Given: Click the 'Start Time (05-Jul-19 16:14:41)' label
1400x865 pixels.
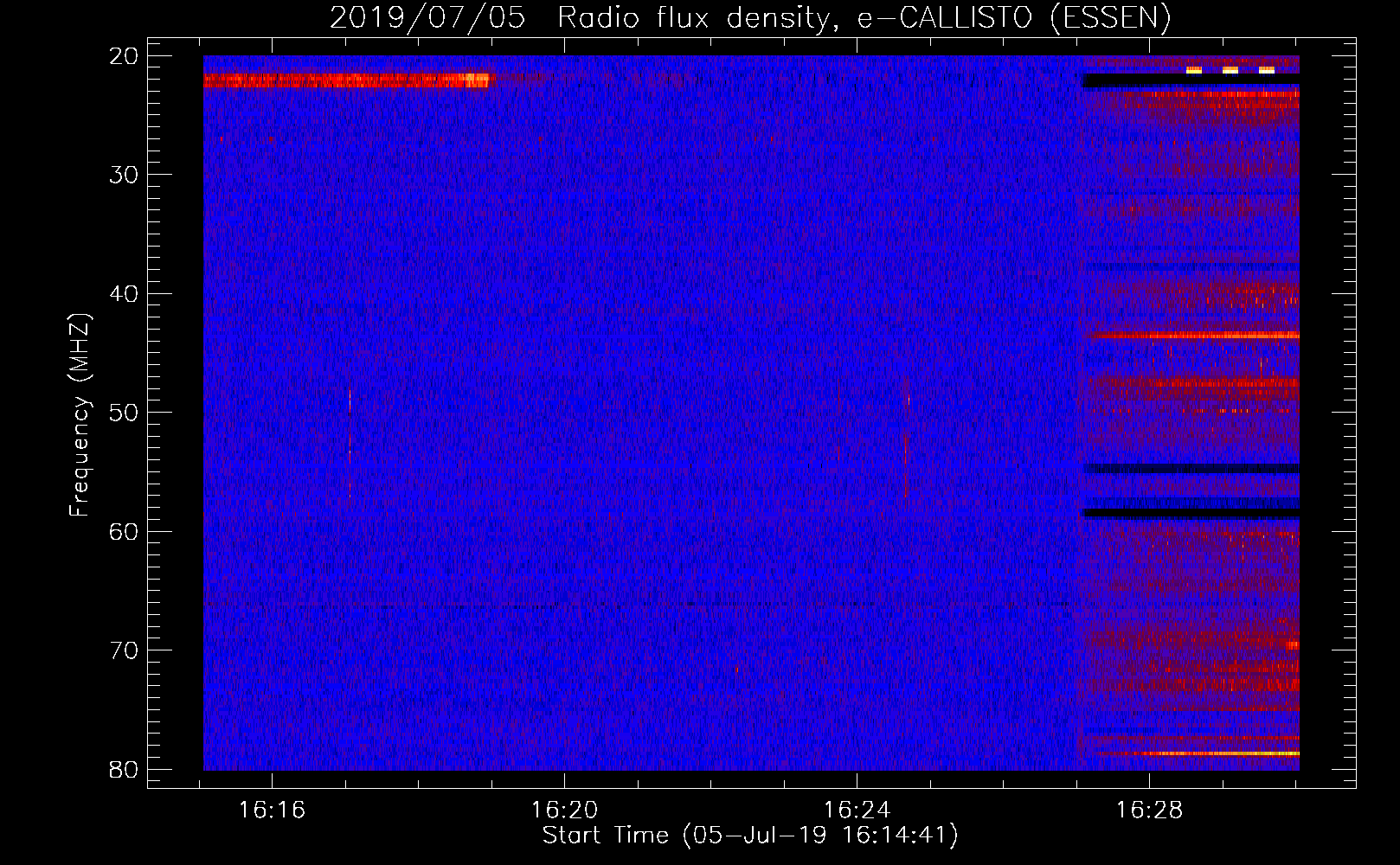Looking at the screenshot, I should coord(750,836).
